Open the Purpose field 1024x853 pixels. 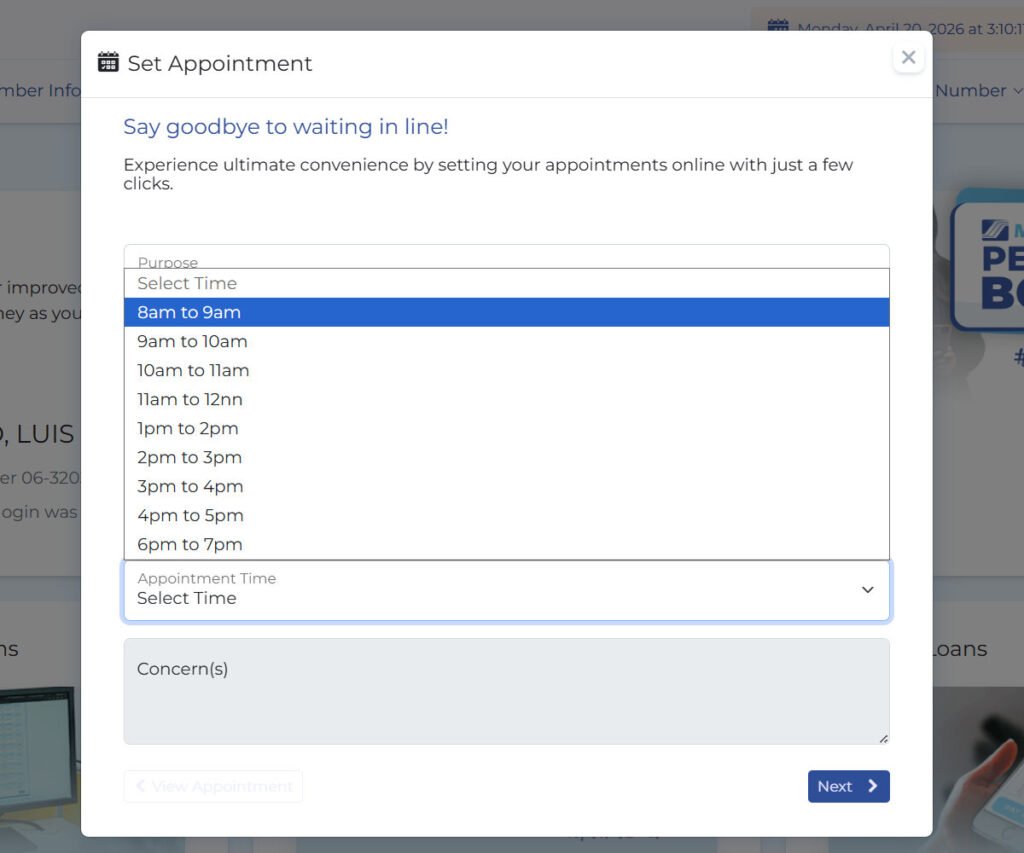506,257
